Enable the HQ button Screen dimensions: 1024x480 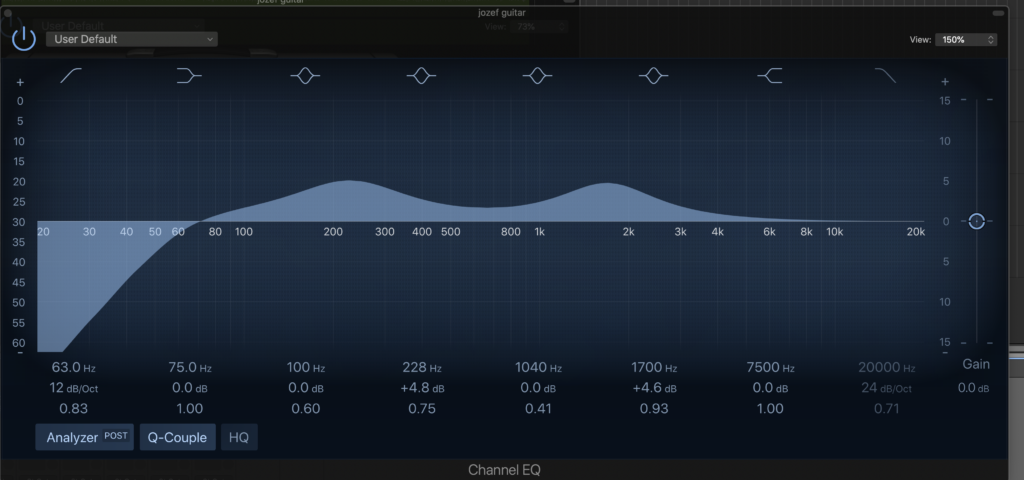click(239, 438)
